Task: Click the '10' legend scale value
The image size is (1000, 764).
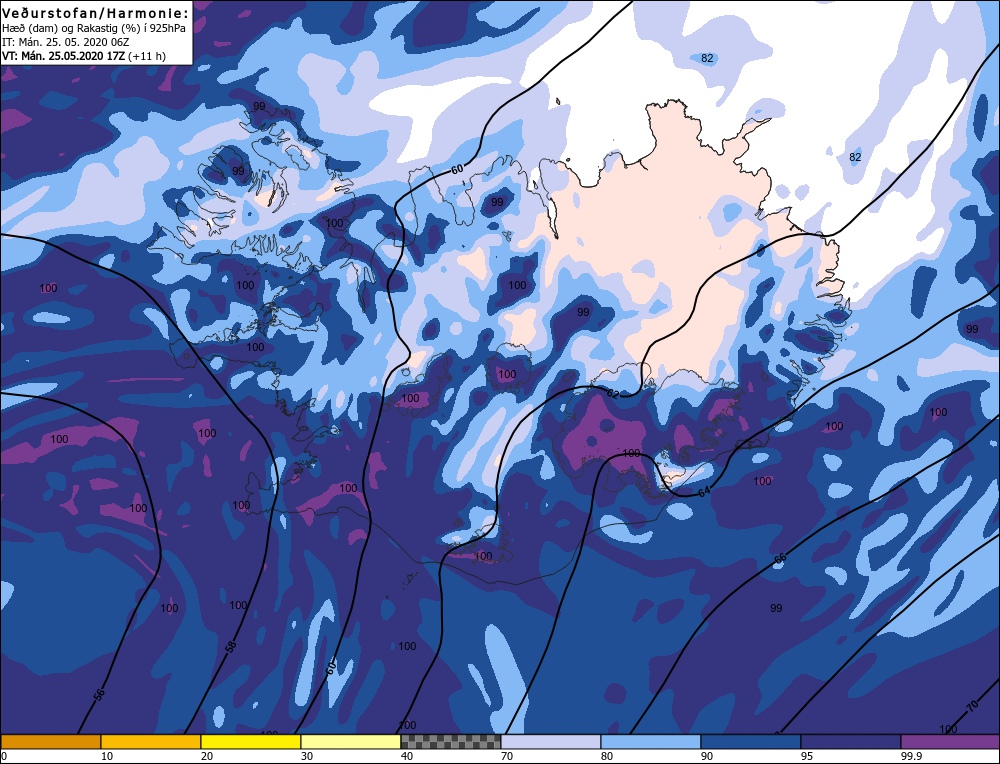Action: 107,756
